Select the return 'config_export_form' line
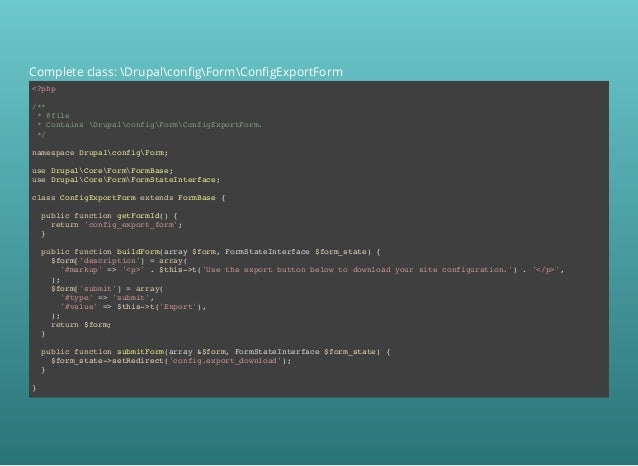This screenshot has height=466, width=638. point(116,225)
